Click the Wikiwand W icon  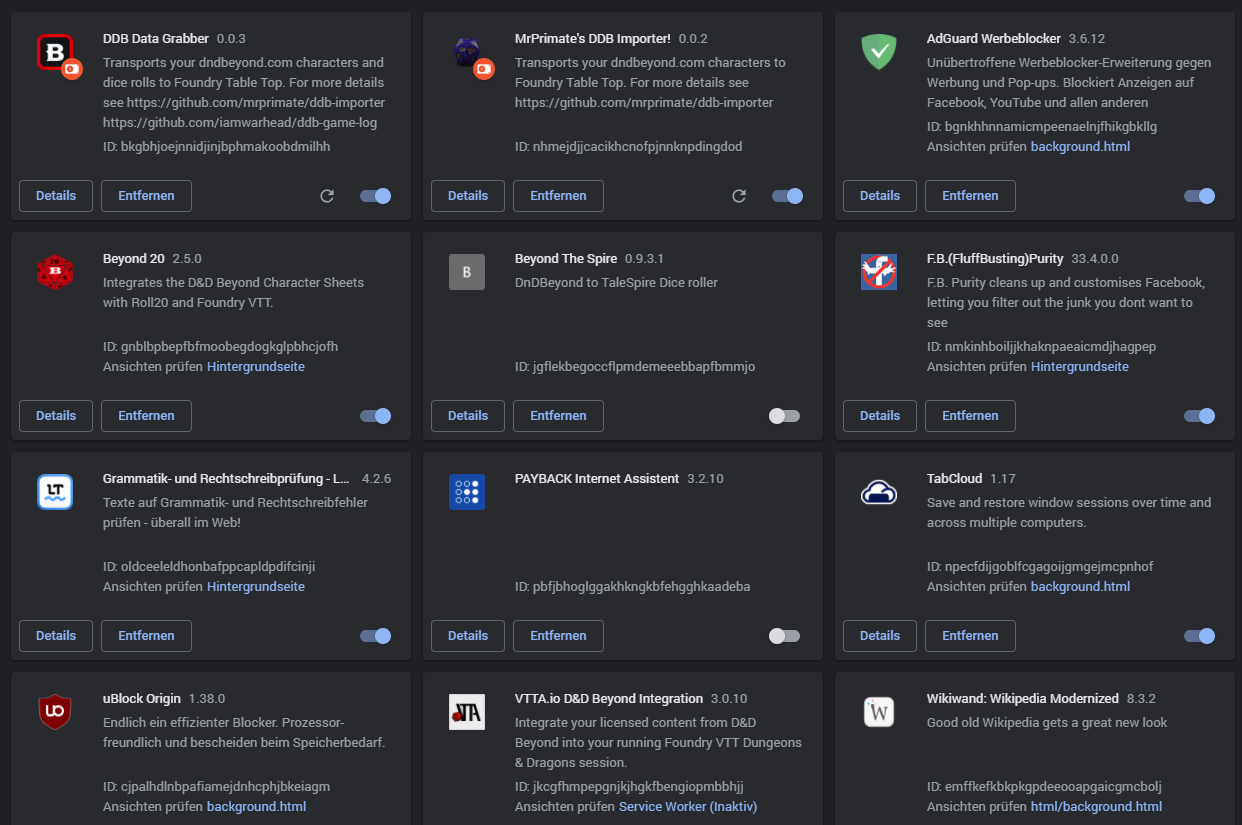(879, 712)
